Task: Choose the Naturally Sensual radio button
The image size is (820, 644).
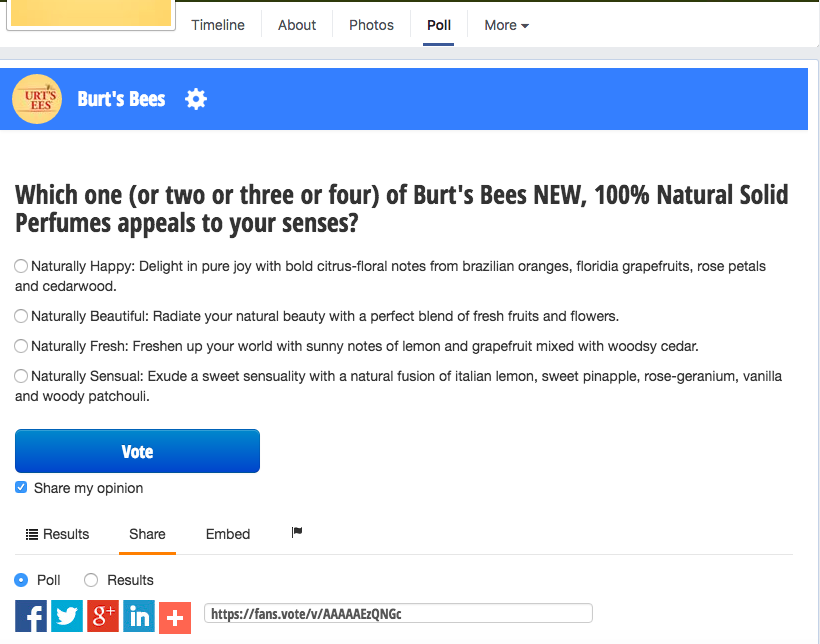Action: tap(21, 376)
